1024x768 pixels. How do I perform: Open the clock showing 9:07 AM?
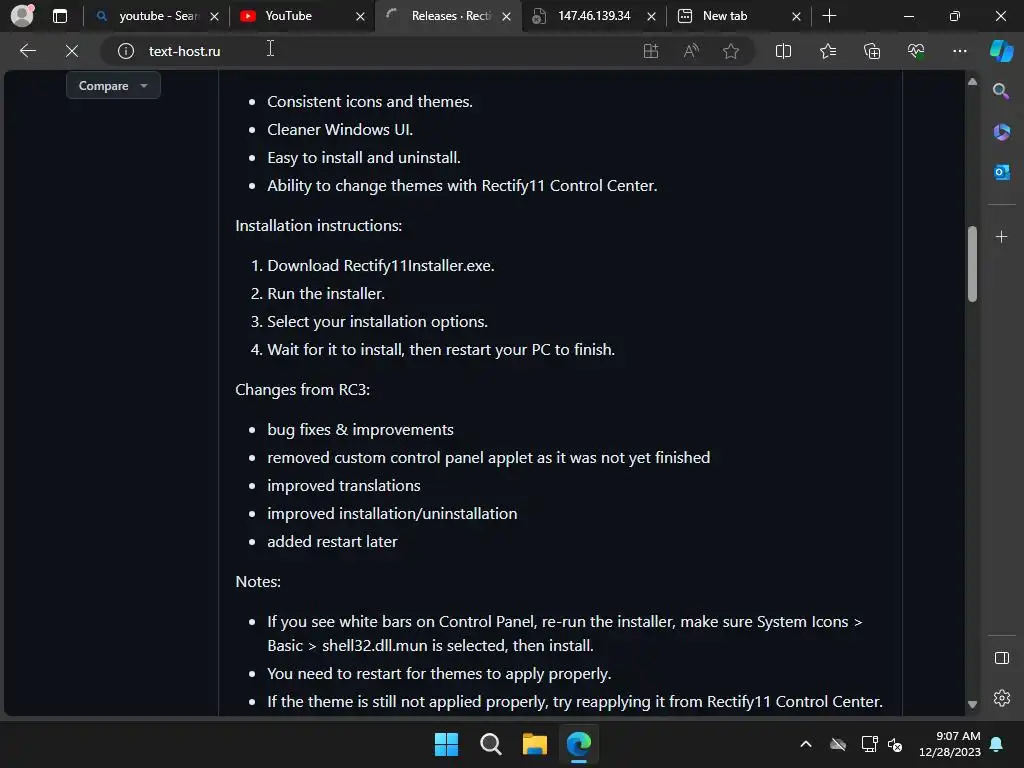[x=950, y=744]
